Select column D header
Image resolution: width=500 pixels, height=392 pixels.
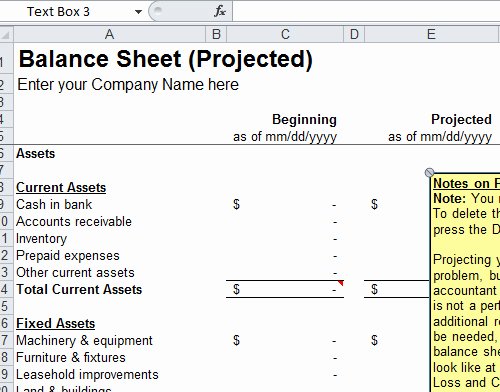tap(354, 34)
